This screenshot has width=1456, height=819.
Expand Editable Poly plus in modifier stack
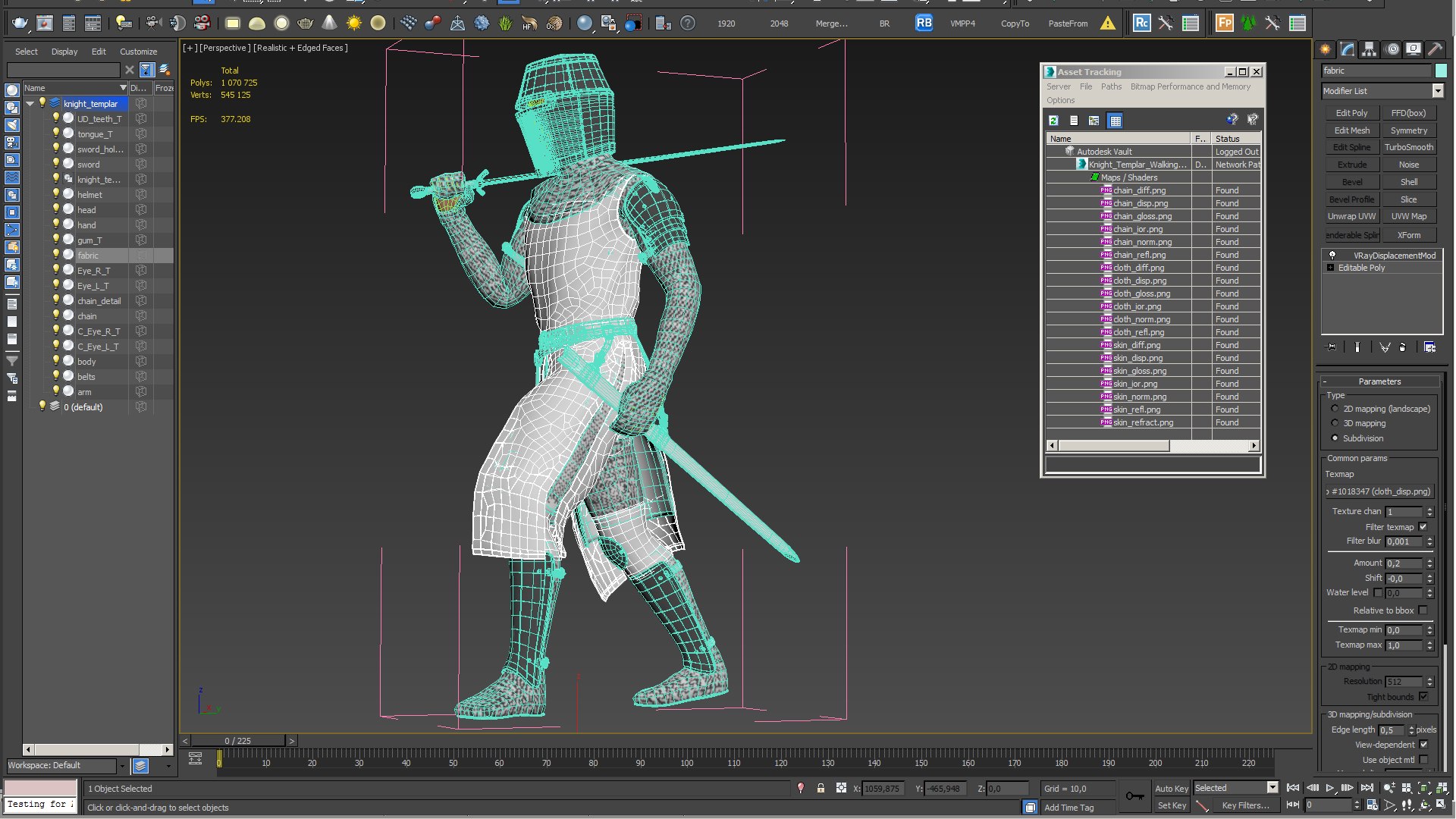(1330, 268)
